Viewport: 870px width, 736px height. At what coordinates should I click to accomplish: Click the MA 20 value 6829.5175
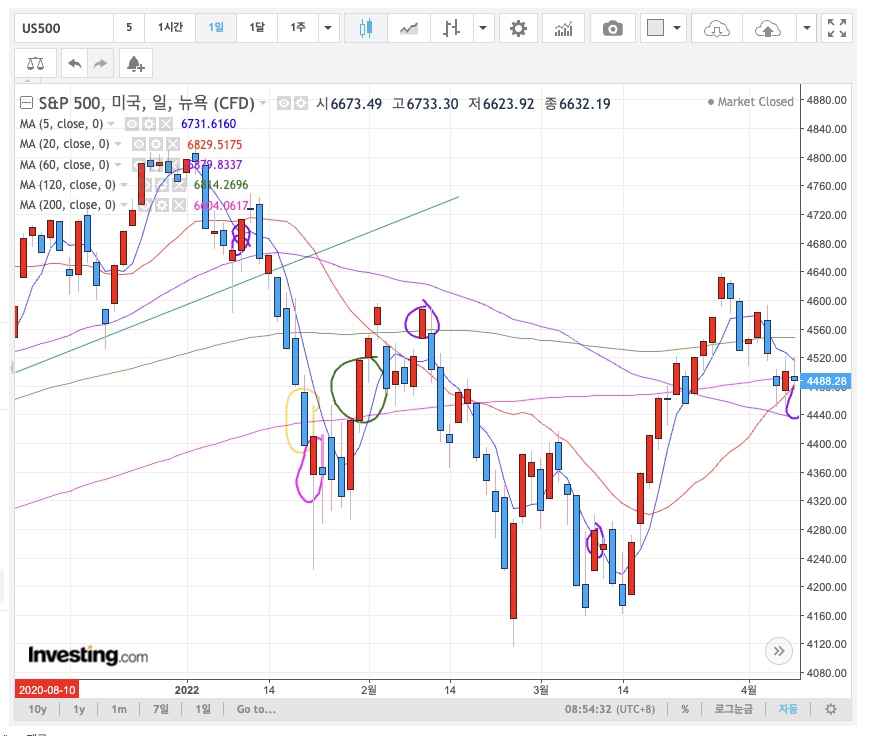click(215, 144)
